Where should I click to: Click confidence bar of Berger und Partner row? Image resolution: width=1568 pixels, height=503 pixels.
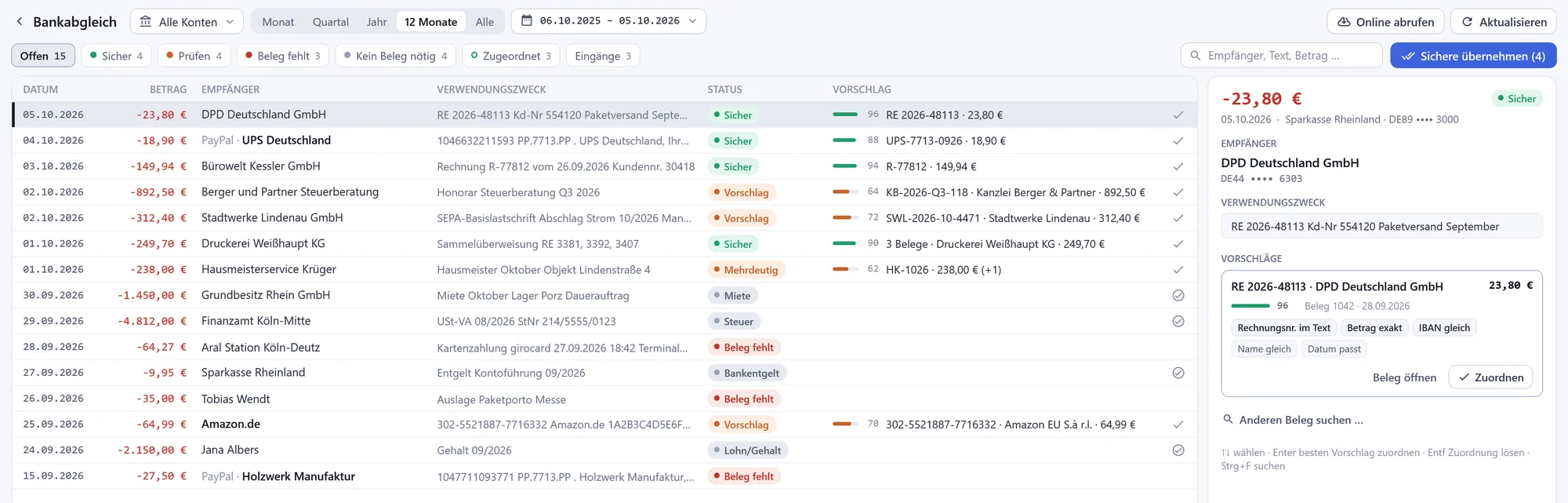pyautogui.click(x=845, y=192)
